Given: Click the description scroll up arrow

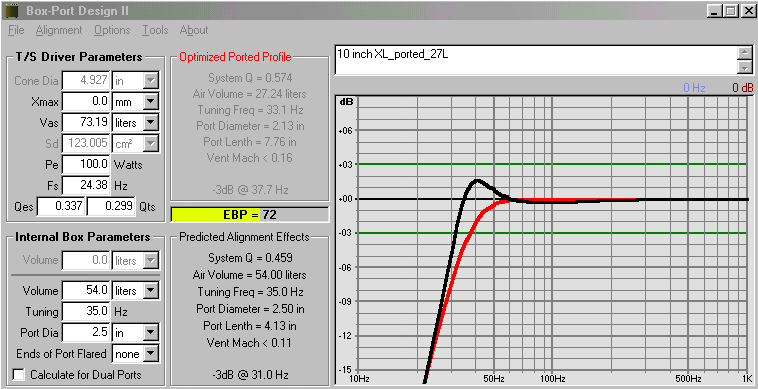Looking at the screenshot, I should [745, 53].
